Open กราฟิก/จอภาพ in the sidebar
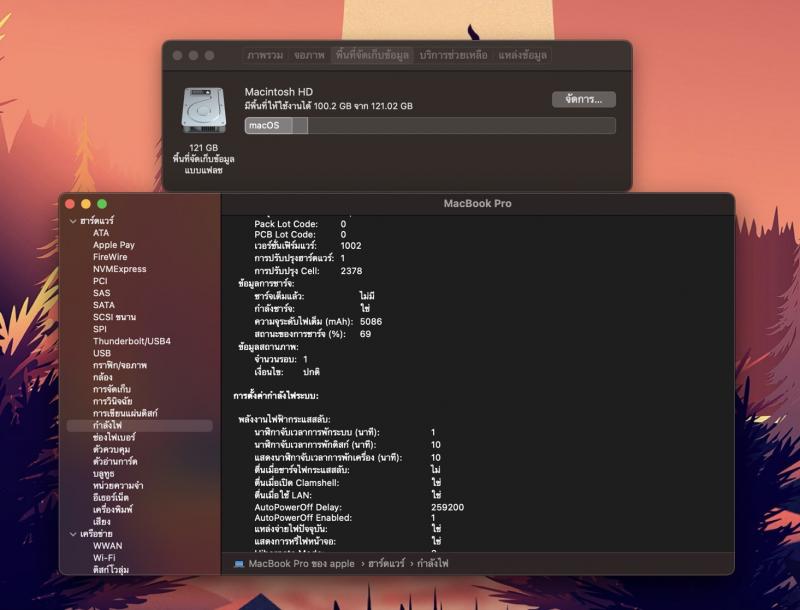 [120, 365]
